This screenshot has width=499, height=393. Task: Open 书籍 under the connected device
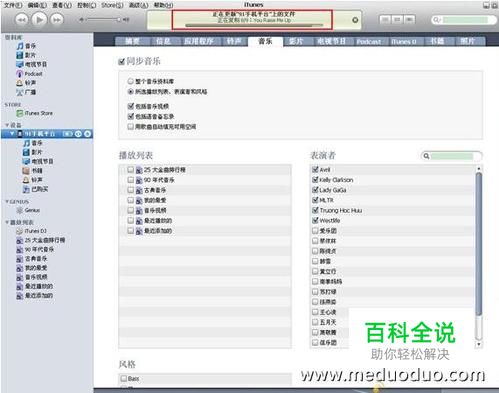tap(32, 171)
